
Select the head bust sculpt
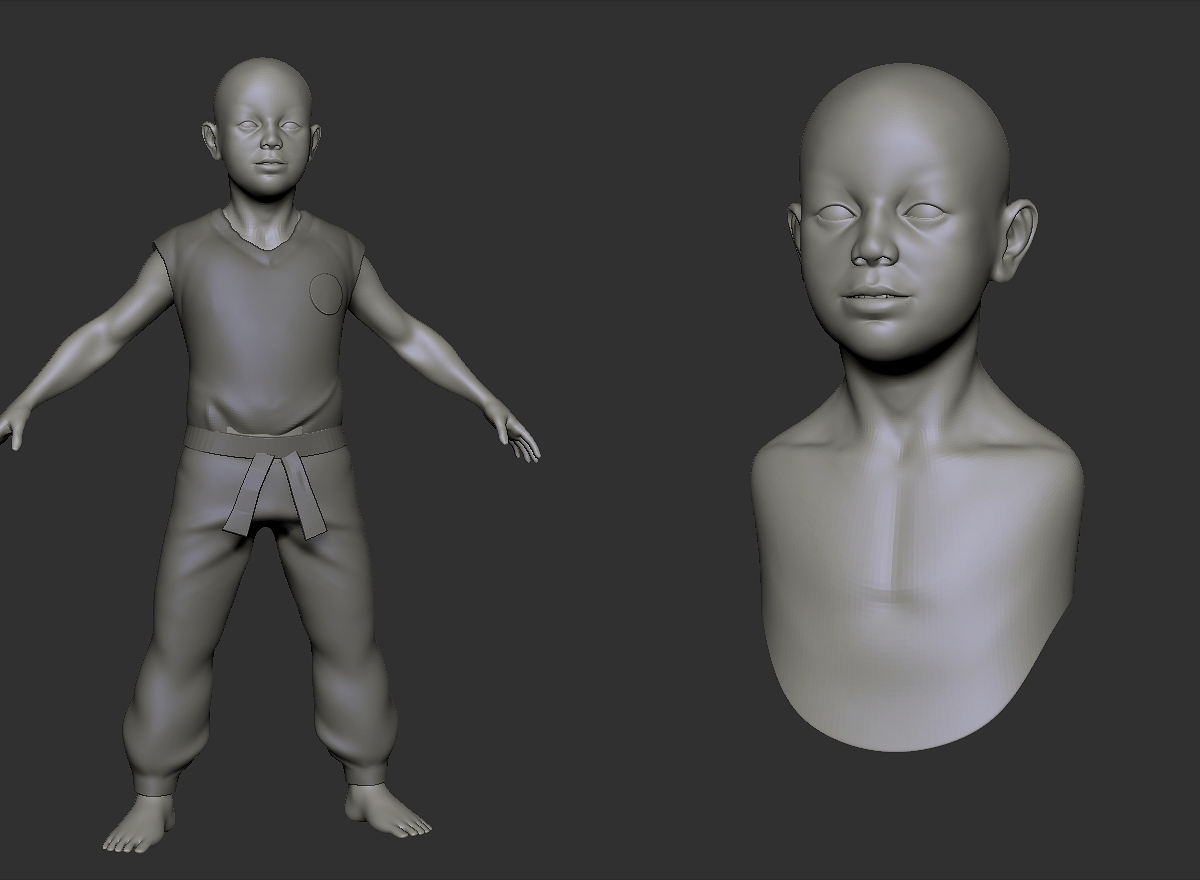pos(915,408)
